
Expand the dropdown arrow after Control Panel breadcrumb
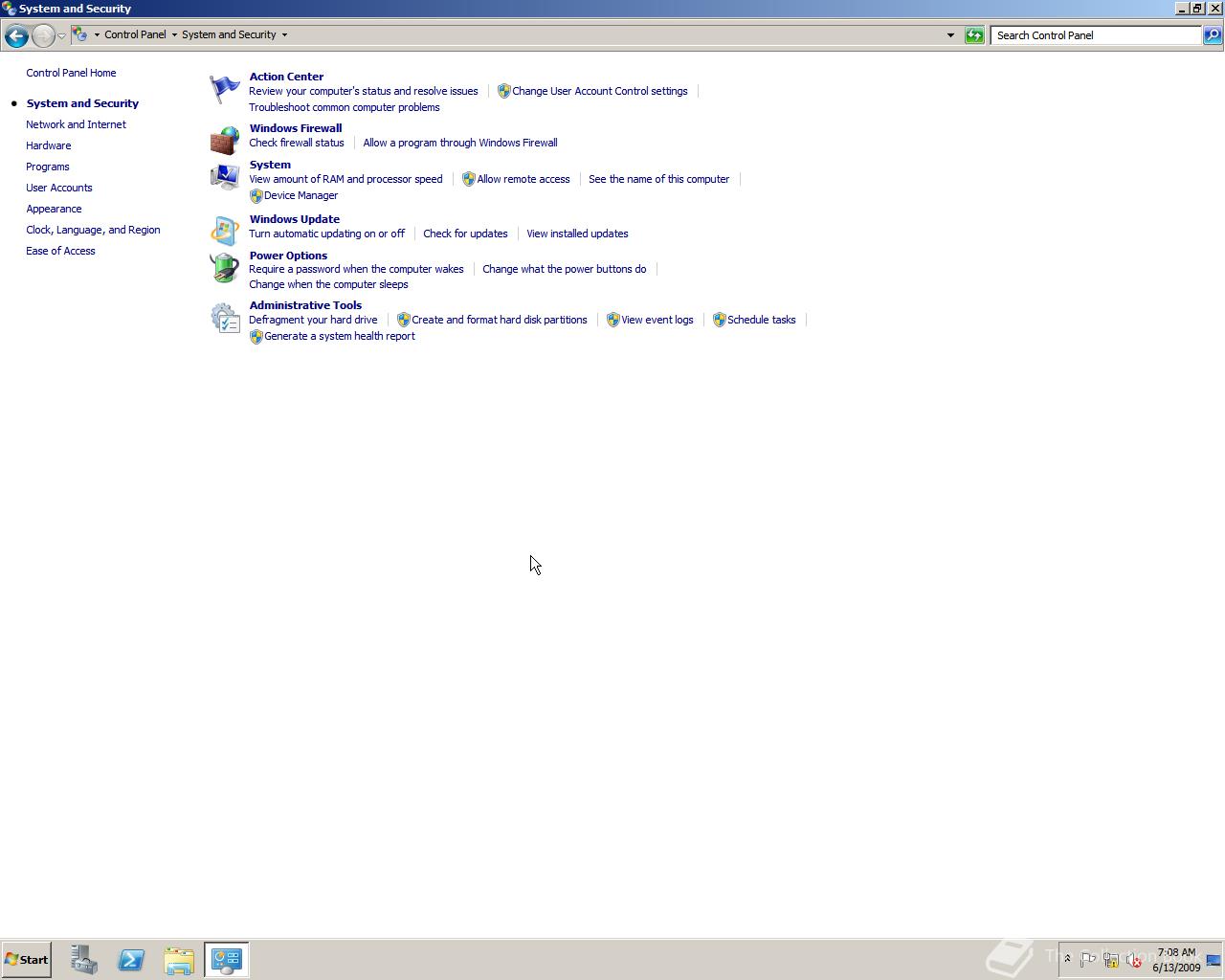click(174, 34)
